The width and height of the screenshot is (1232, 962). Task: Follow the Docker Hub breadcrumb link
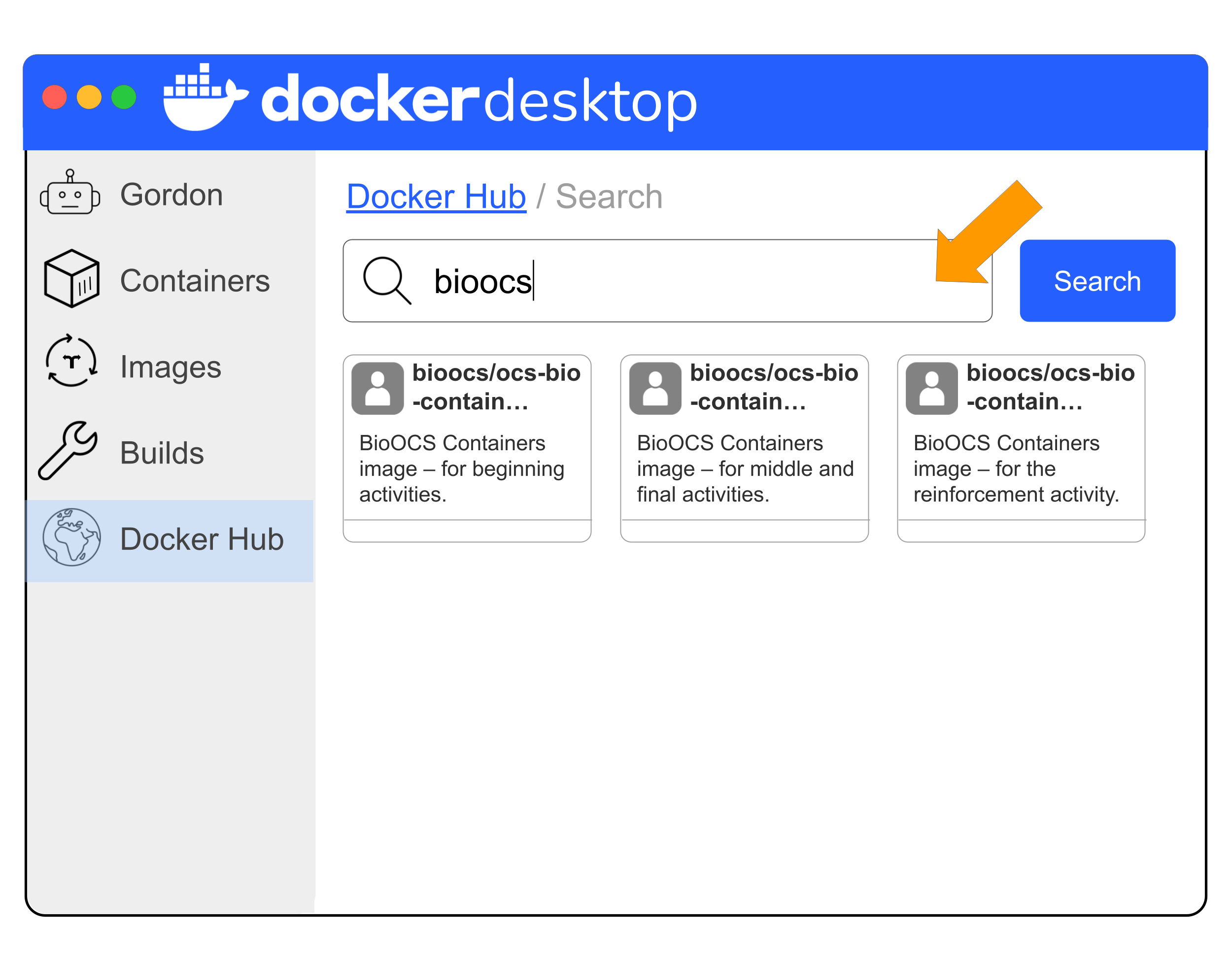coord(436,196)
